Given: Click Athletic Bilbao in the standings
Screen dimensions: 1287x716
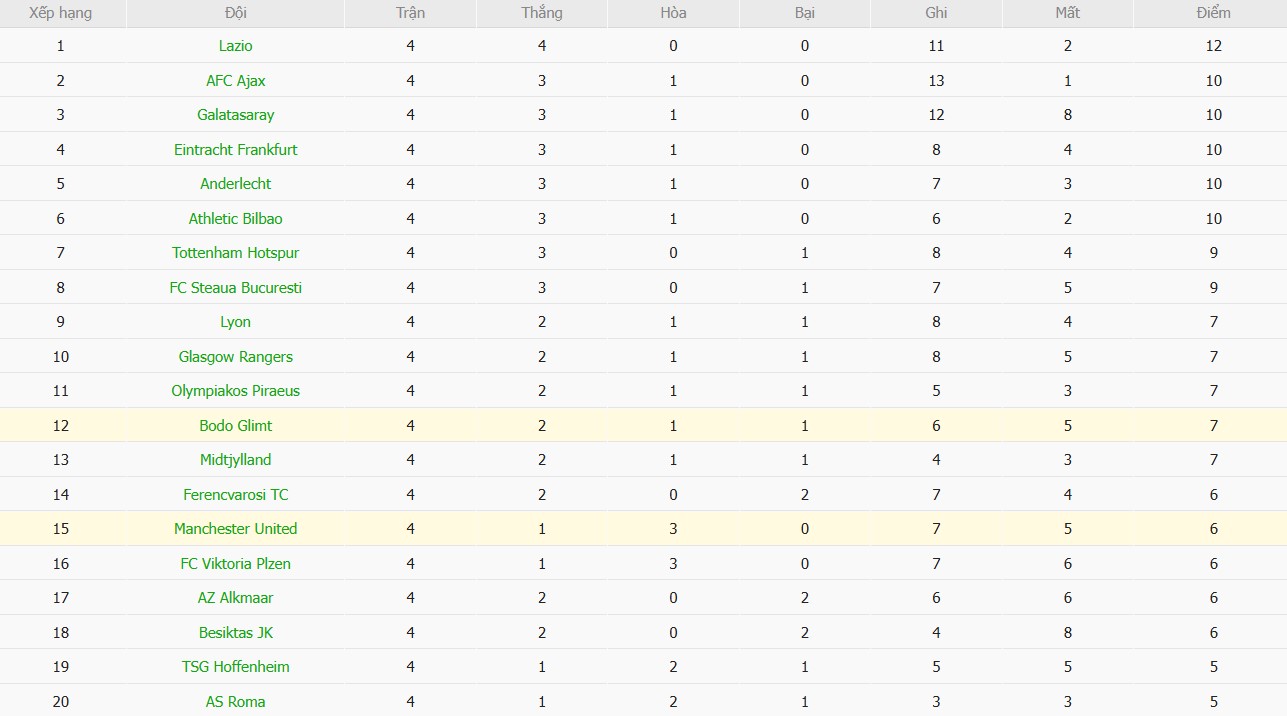Looking at the screenshot, I should click(235, 219).
